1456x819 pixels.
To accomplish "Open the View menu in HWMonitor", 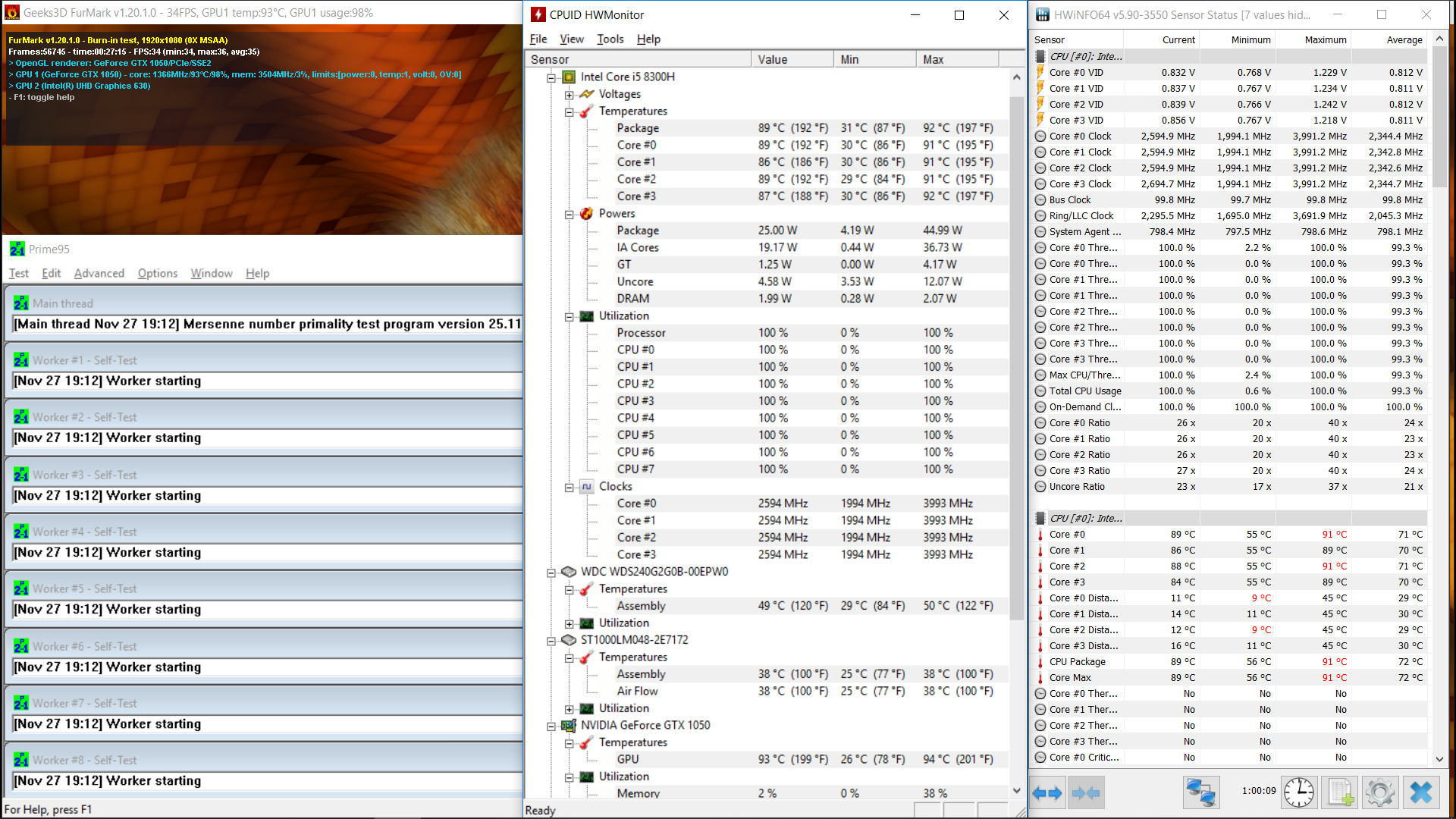I will [572, 39].
